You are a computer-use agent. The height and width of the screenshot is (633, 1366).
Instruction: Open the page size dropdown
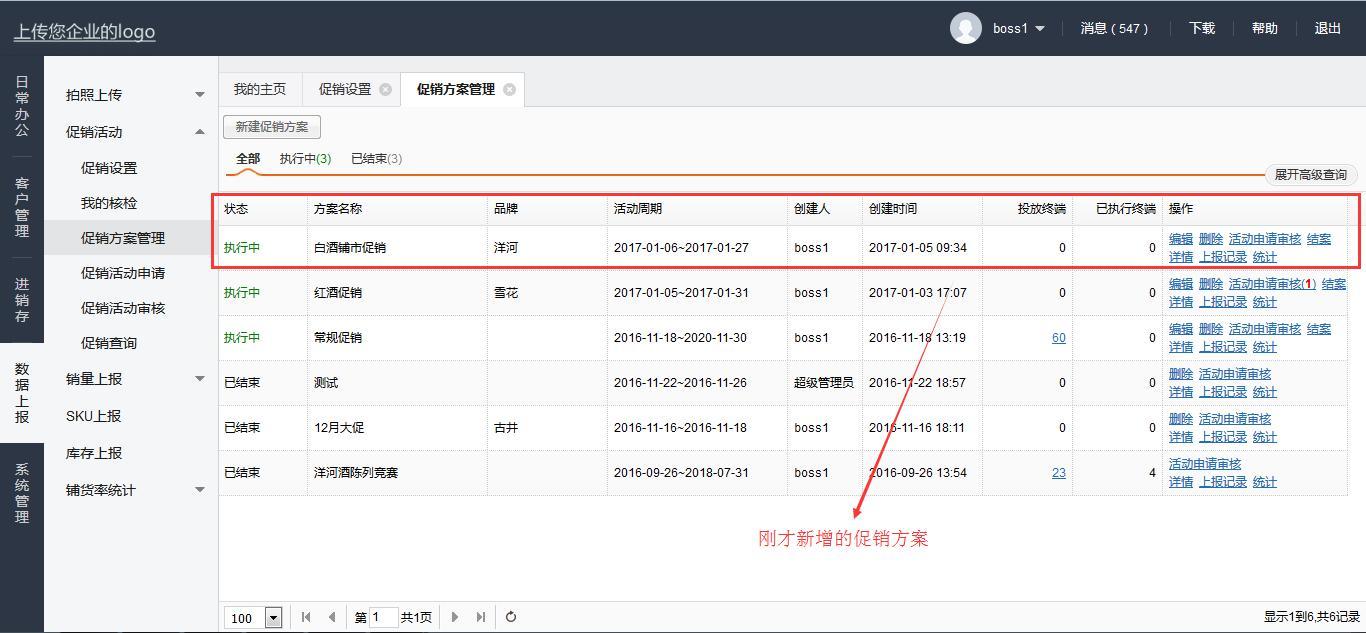273,618
